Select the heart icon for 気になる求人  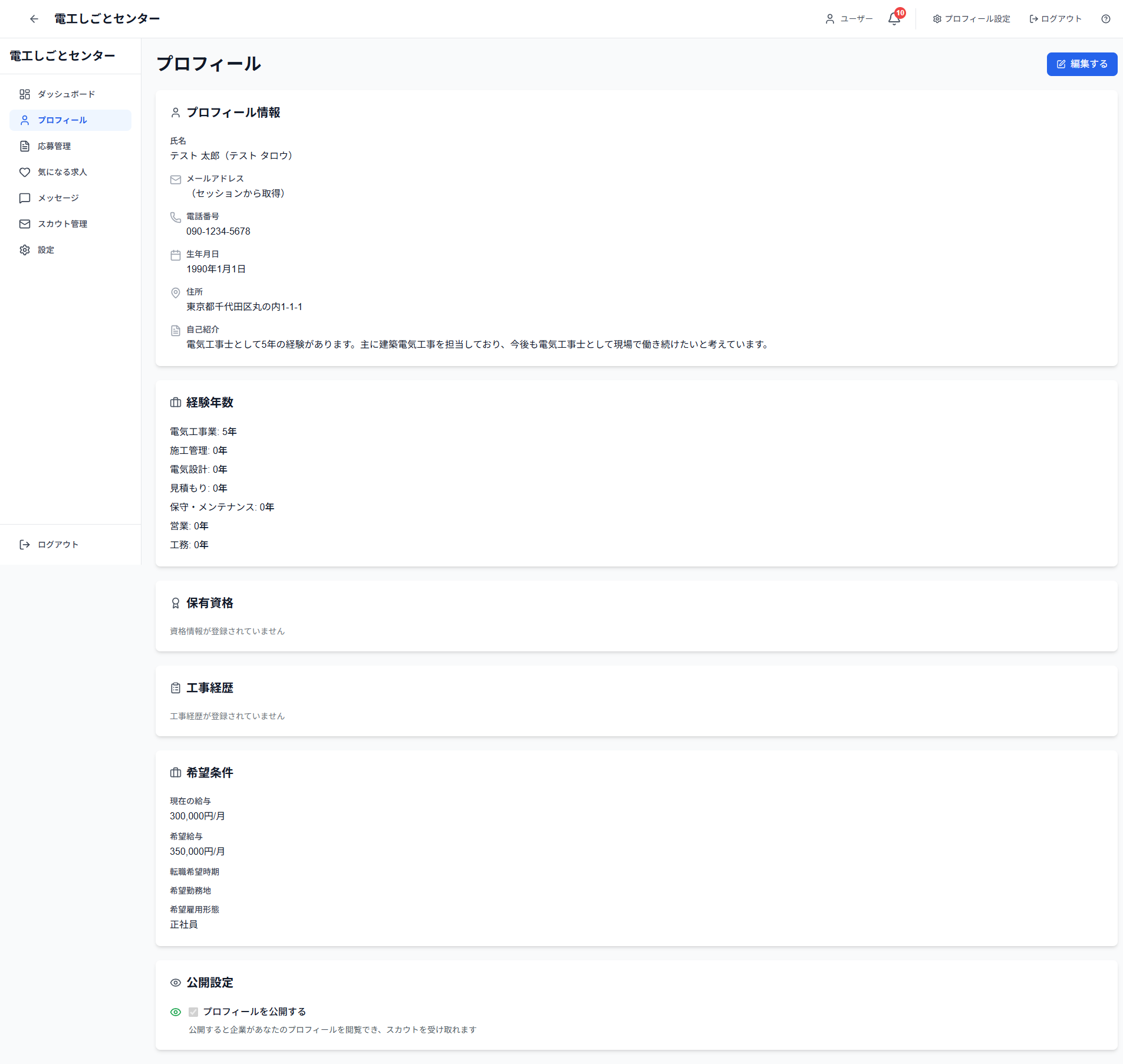point(24,172)
